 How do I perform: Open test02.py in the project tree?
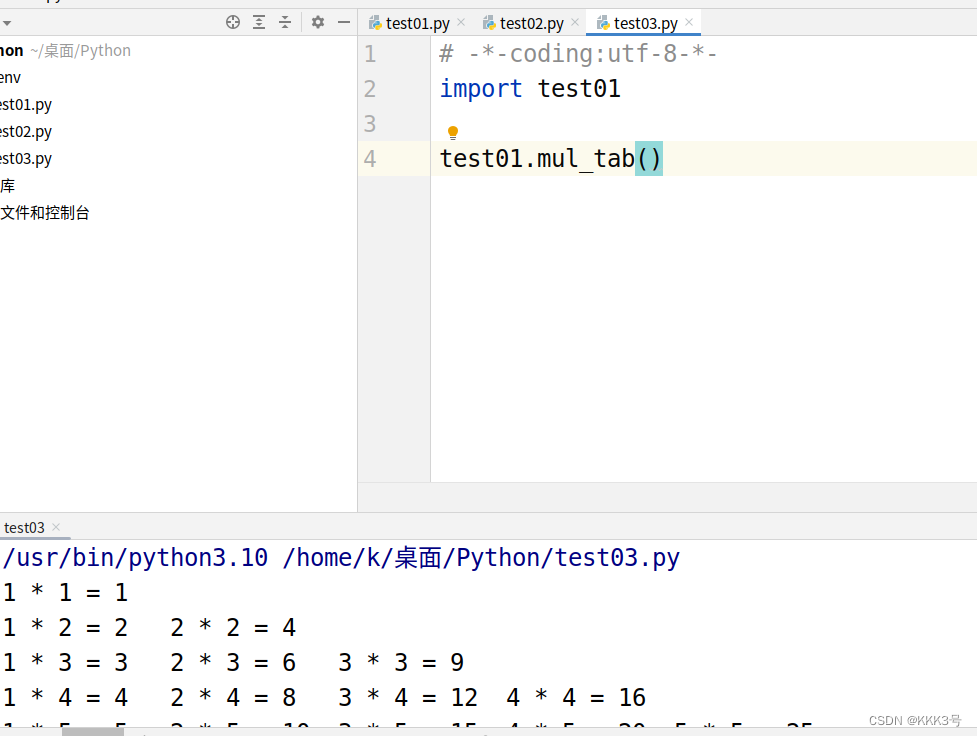(x=26, y=131)
